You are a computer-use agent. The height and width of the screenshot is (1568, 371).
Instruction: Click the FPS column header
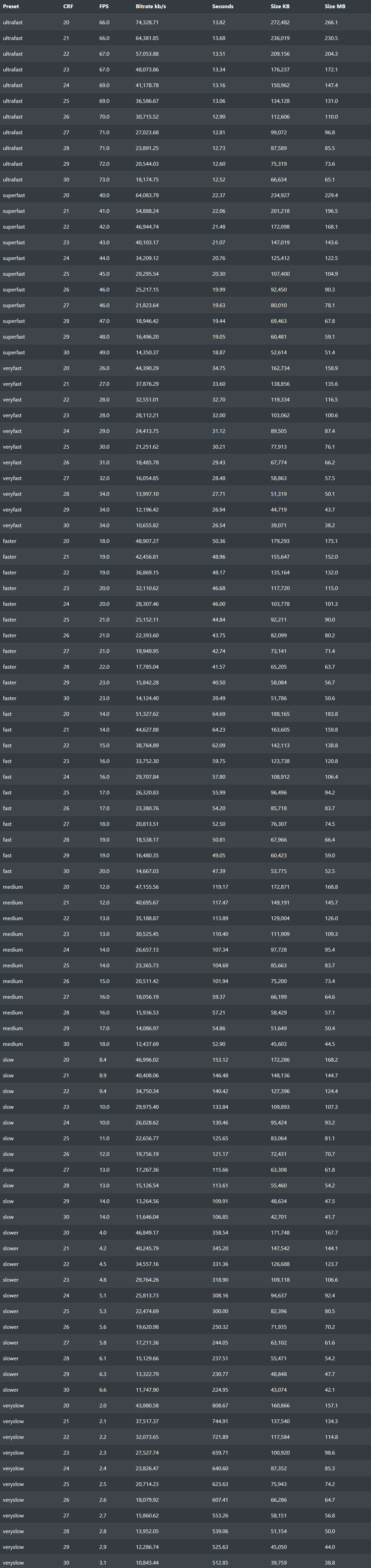point(104,6)
